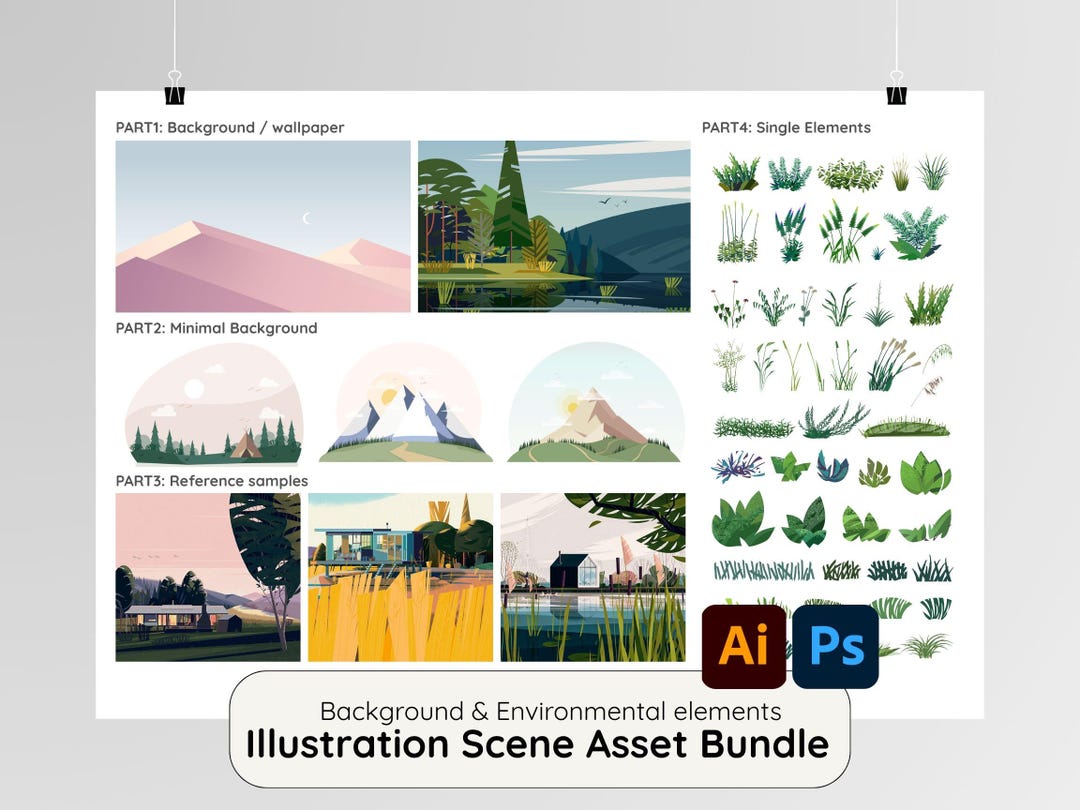
Task: Click the Adobe Illustrator Ai icon
Action: 744,646
